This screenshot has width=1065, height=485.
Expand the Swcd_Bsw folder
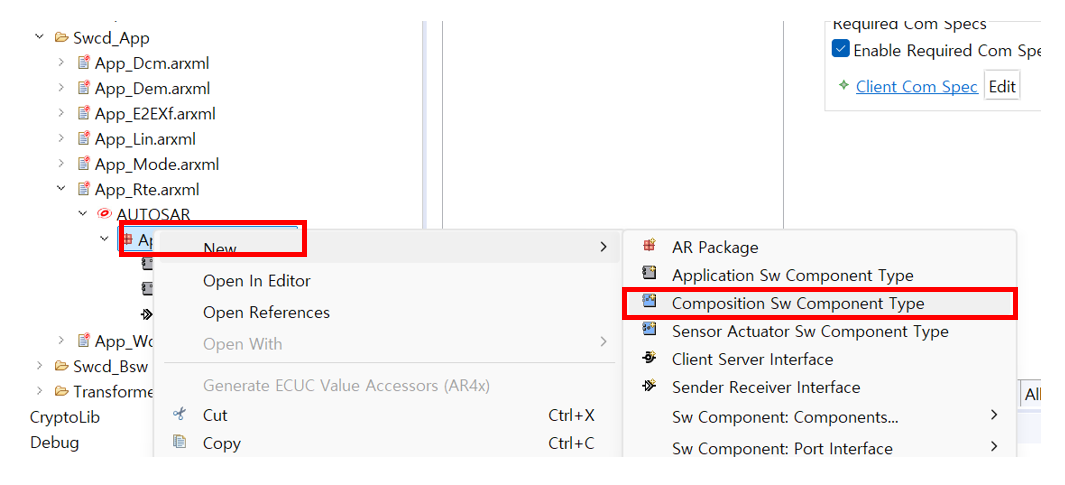39,365
